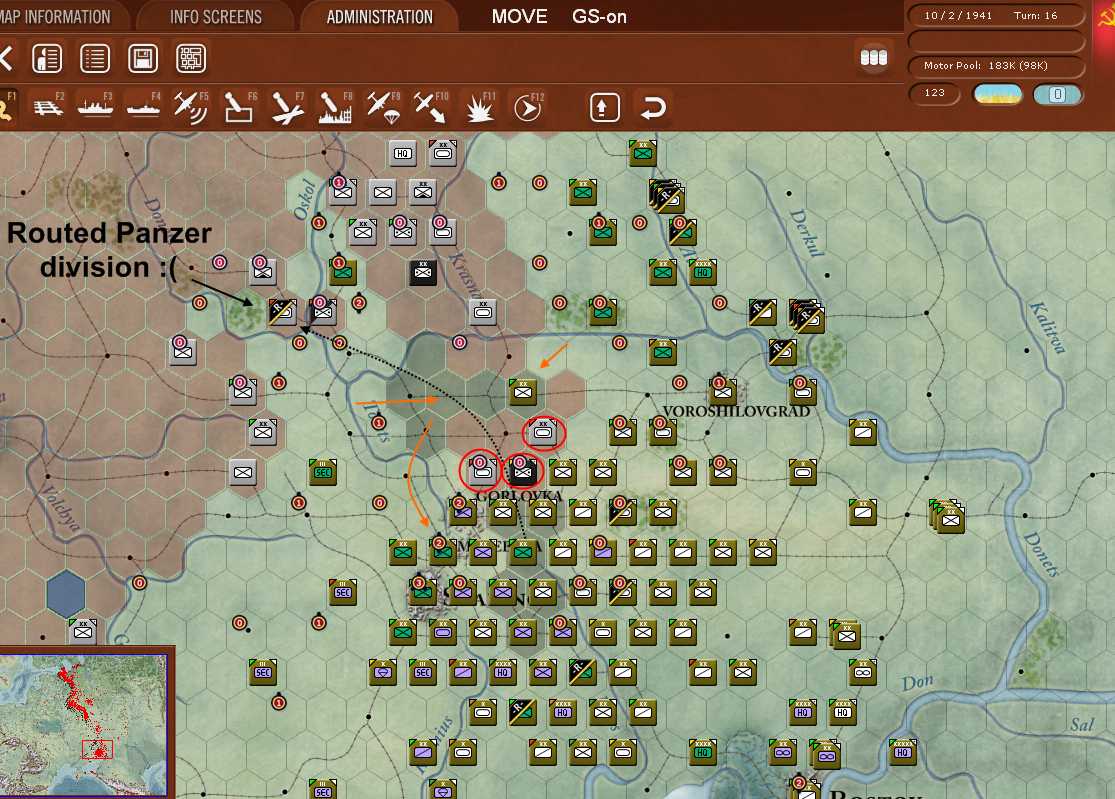
Task: Click the F12 end turn arrow icon
Action: click(x=528, y=108)
